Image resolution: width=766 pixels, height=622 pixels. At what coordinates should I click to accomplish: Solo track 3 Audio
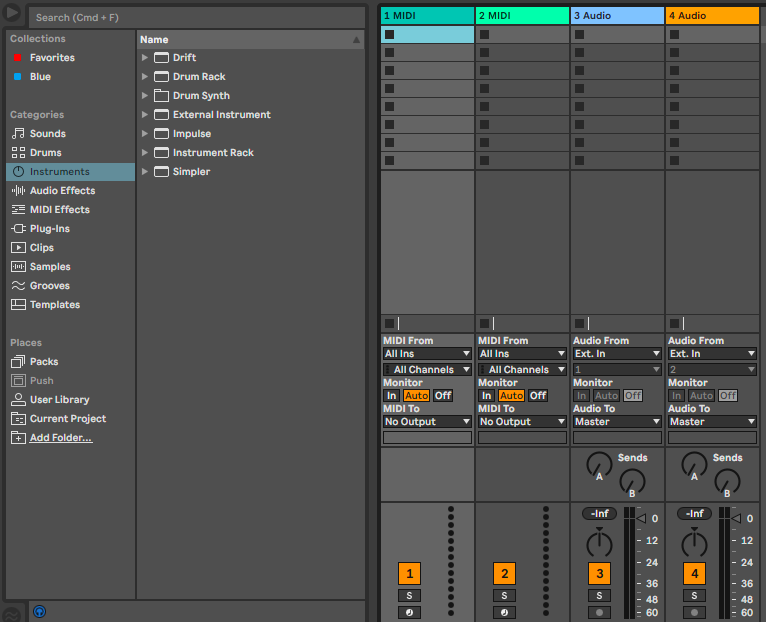coord(599,596)
